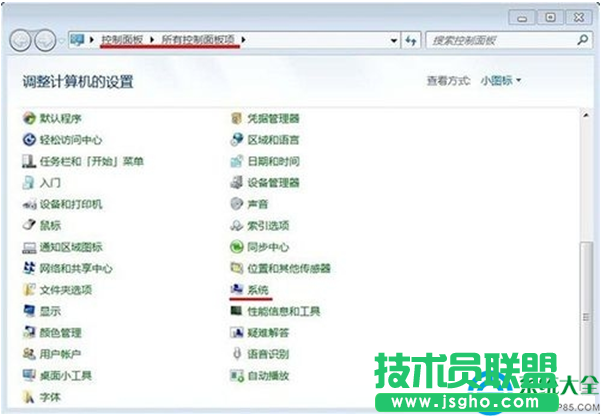
Task: Expand arrow after 控制面板 breadcrumb
Action: (152, 40)
